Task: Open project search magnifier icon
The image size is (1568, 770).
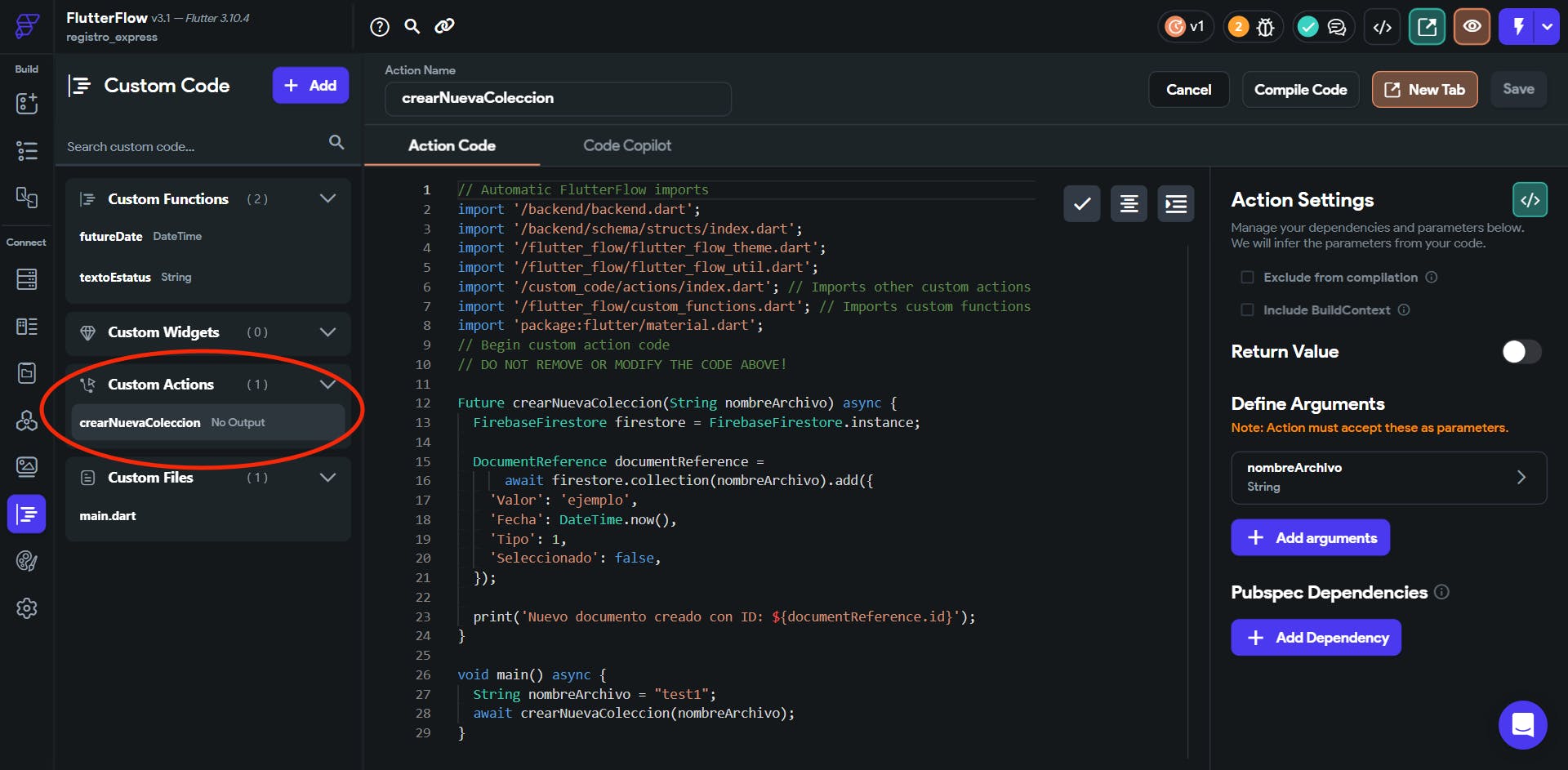Action: pyautogui.click(x=412, y=27)
